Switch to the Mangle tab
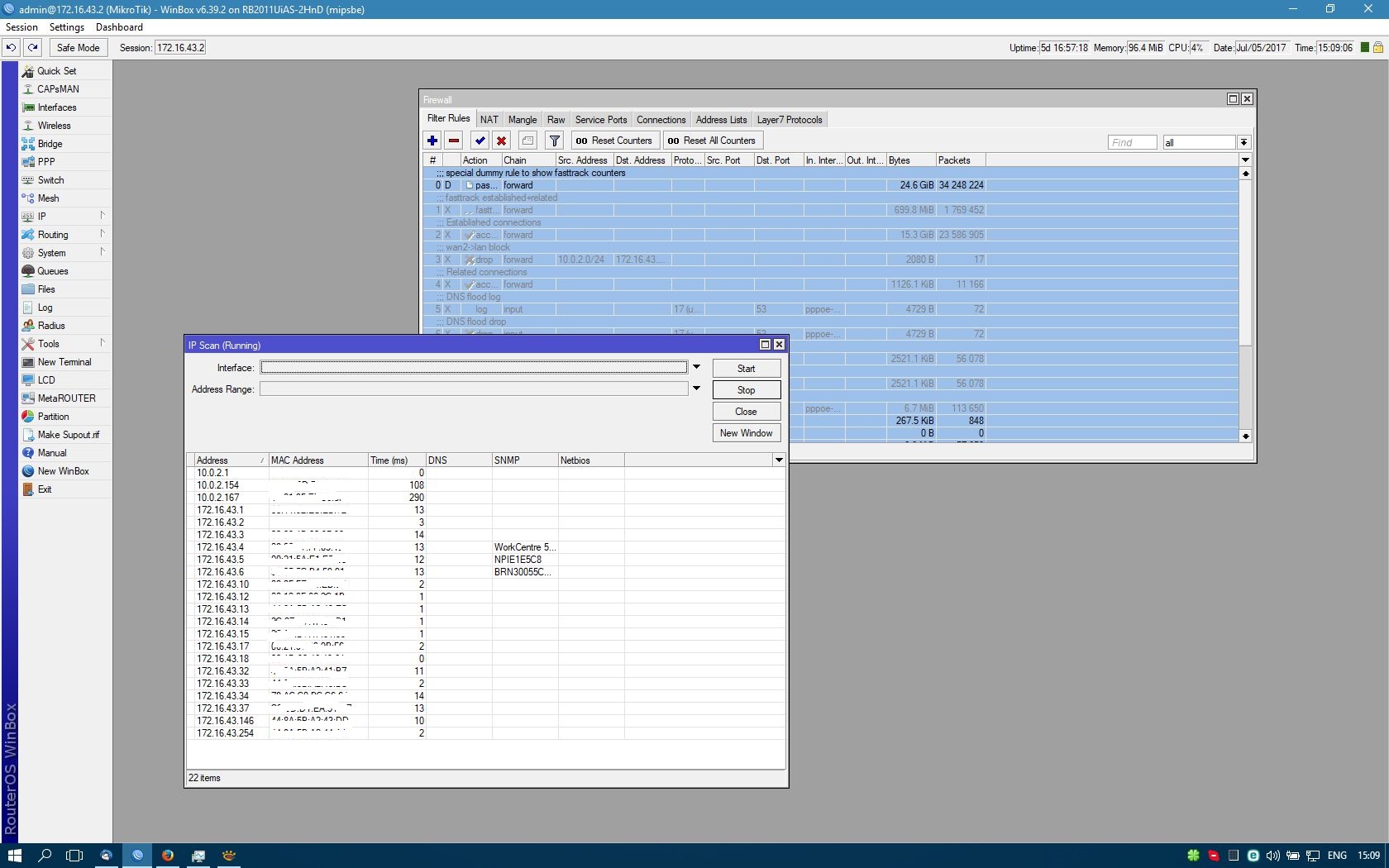The height and width of the screenshot is (868, 1389). [x=523, y=120]
